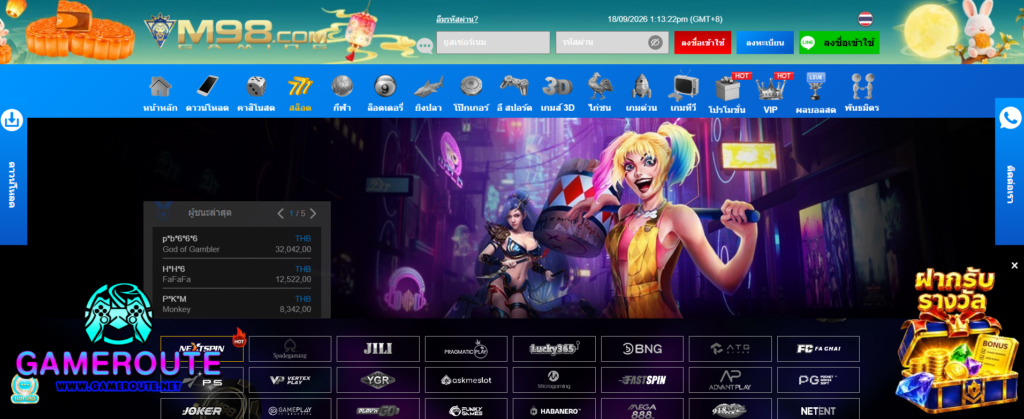The height and width of the screenshot is (419, 1024).
Task: Select the YGR provider tile
Action: tap(378, 380)
